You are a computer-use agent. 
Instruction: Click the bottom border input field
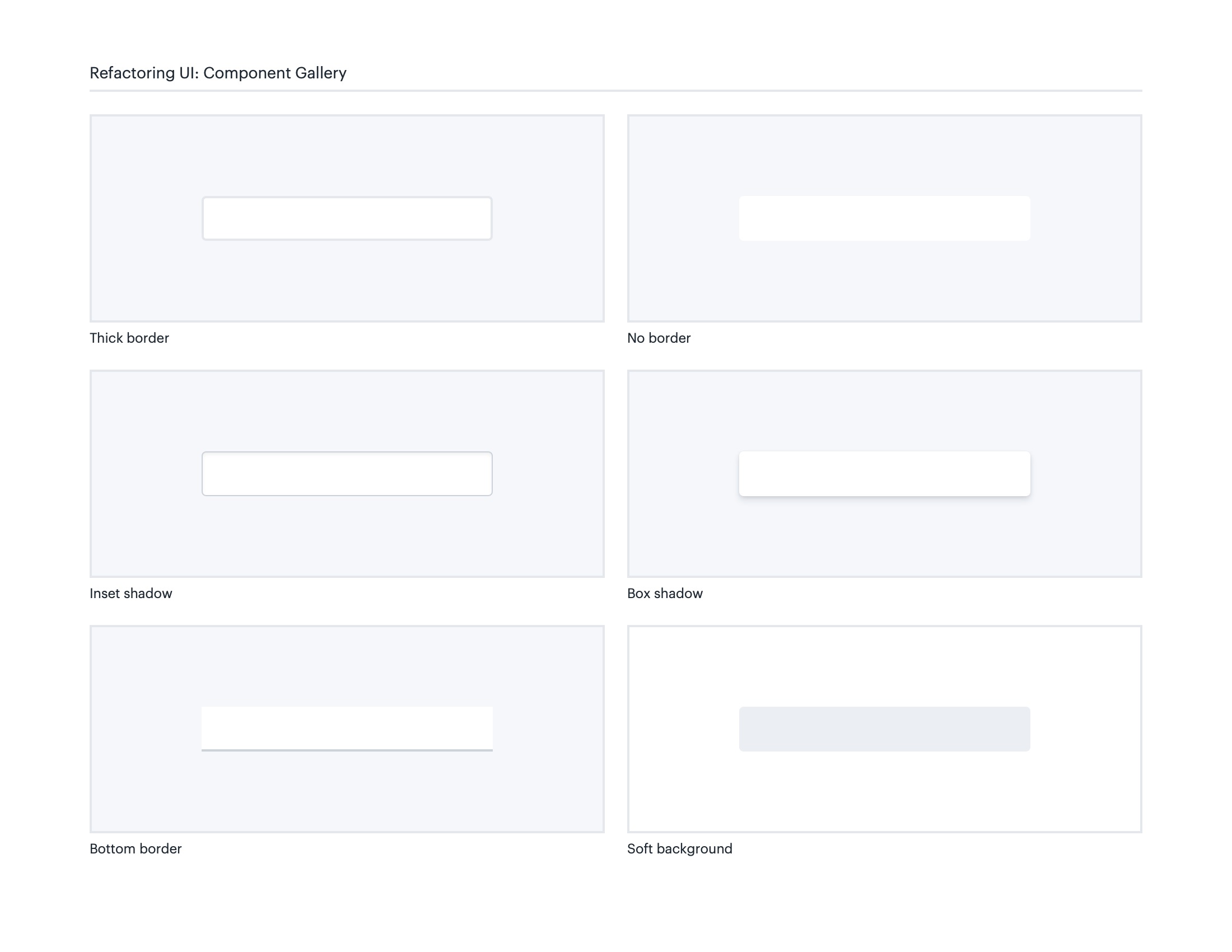[347, 728]
